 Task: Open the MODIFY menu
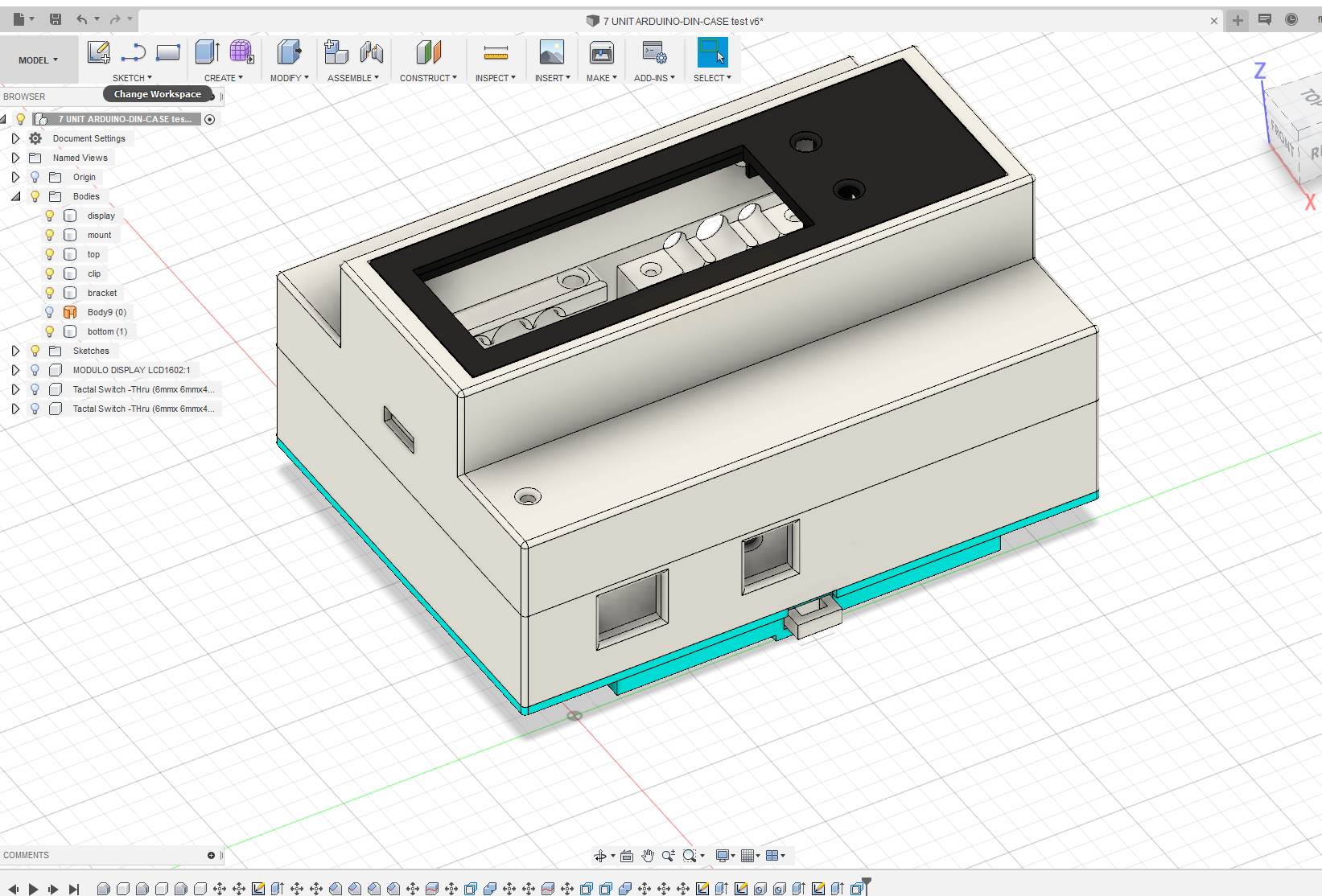(290, 78)
